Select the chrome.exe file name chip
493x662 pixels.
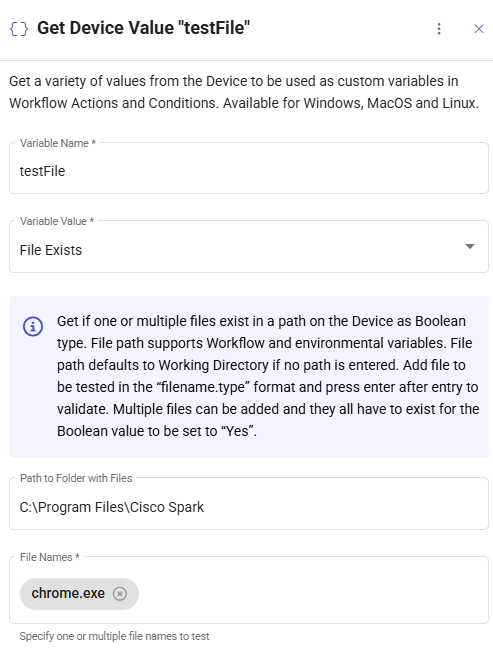click(x=68, y=594)
